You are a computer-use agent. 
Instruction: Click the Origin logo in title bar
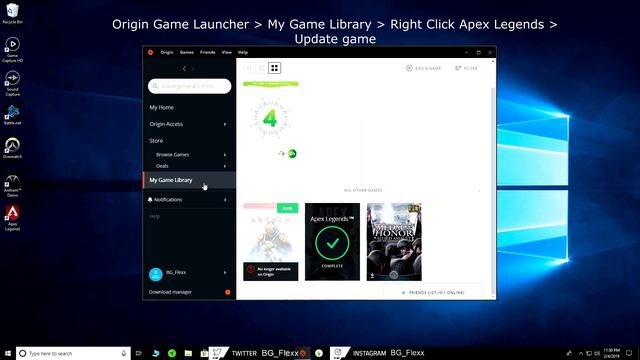point(151,52)
